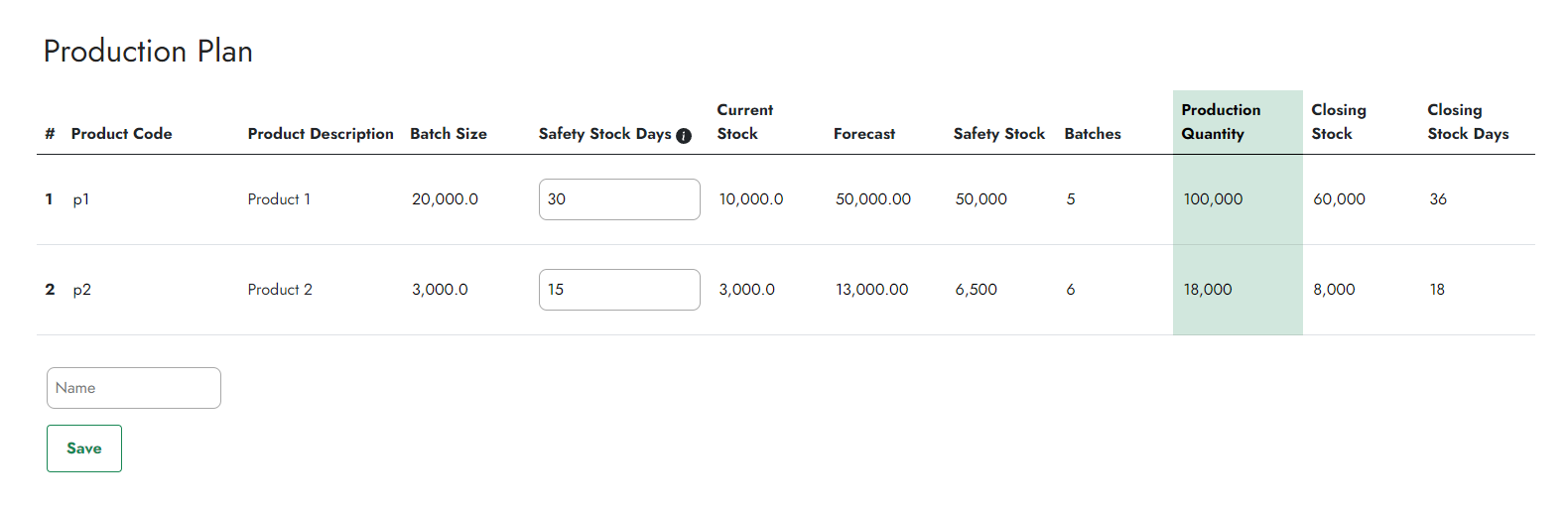Click the Forecast column header

(x=864, y=134)
